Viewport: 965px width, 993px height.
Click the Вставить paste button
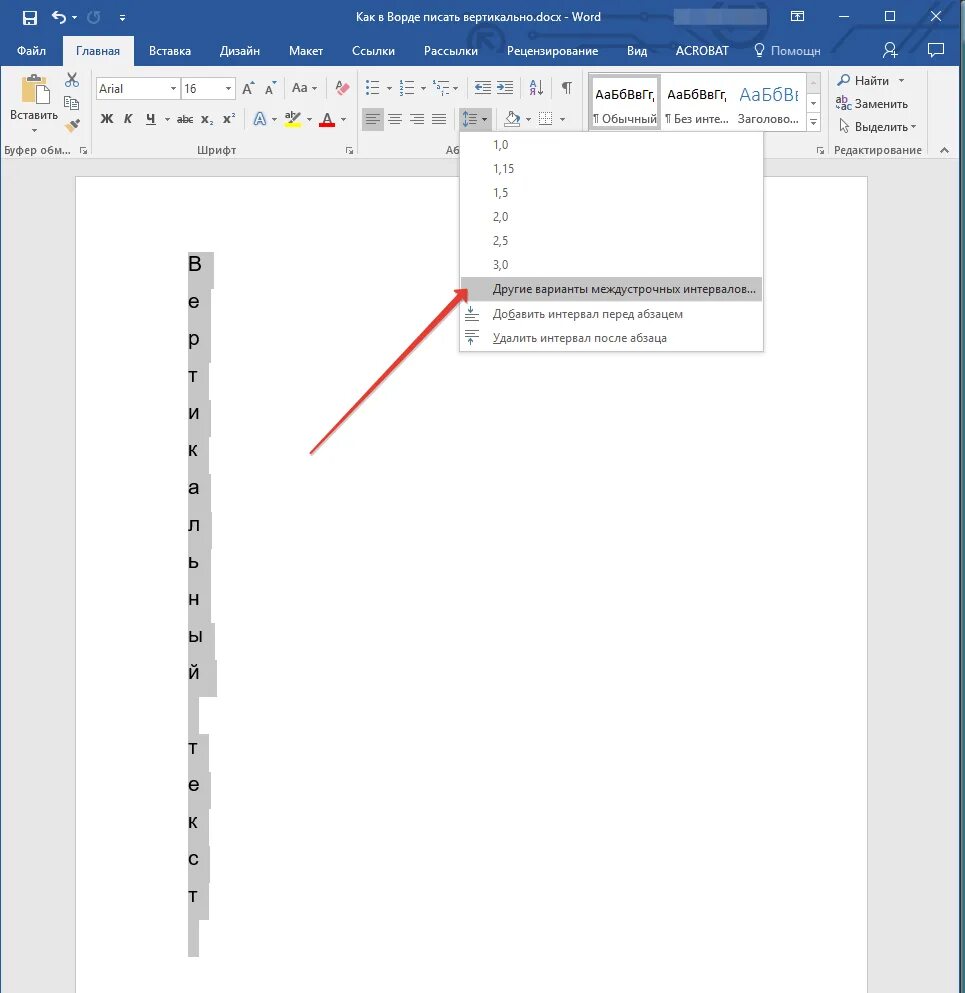[34, 103]
